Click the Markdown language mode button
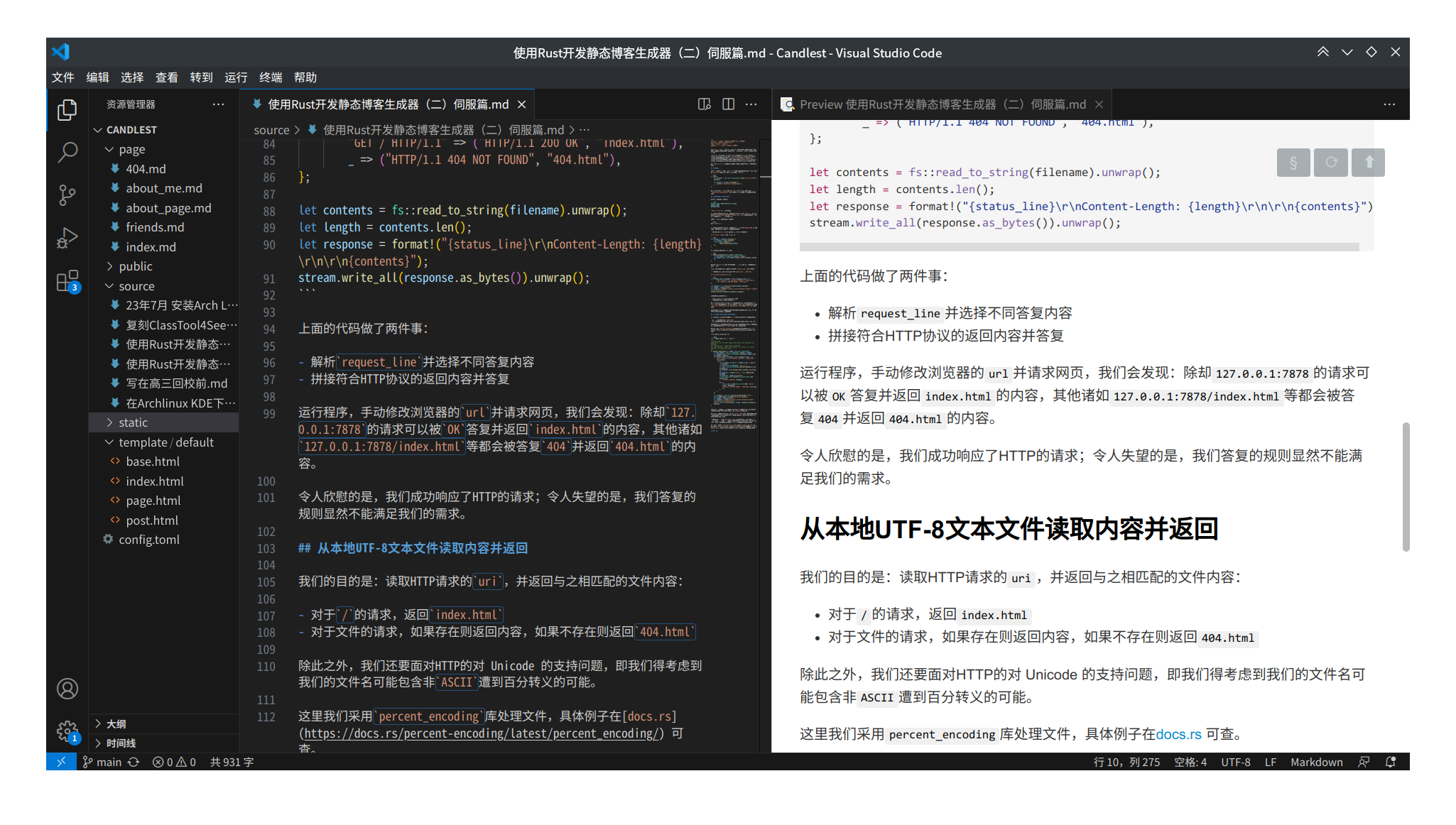 pyautogui.click(x=1316, y=762)
